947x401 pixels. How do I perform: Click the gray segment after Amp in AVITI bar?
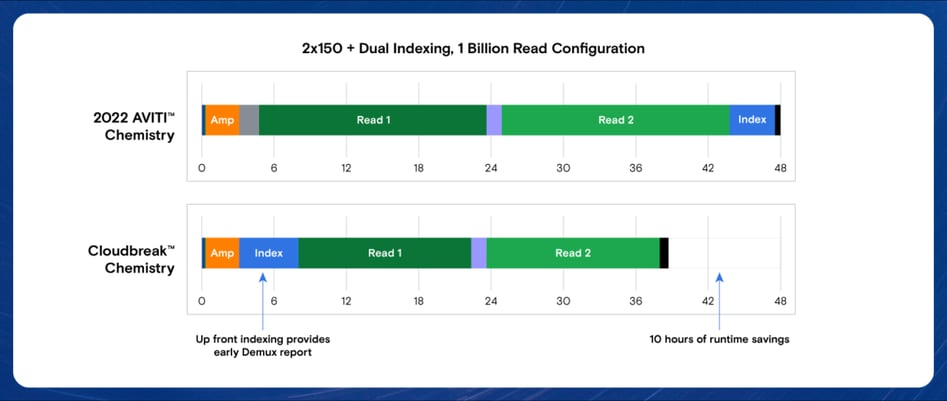tap(249, 120)
